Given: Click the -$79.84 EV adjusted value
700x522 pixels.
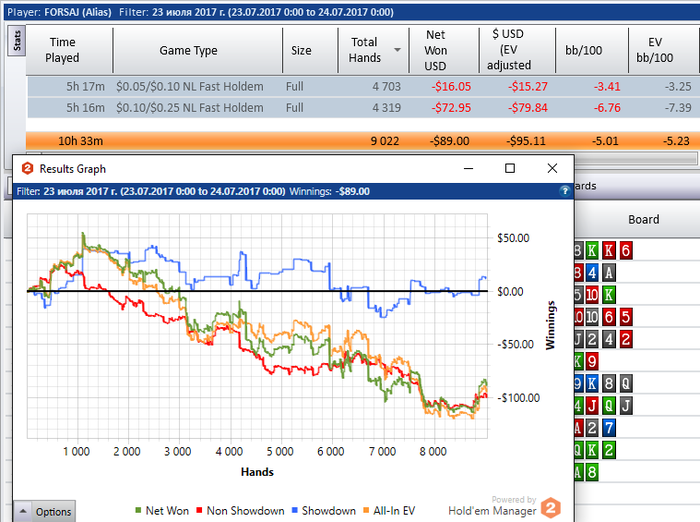Looking at the screenshot, I should (527, 108).
